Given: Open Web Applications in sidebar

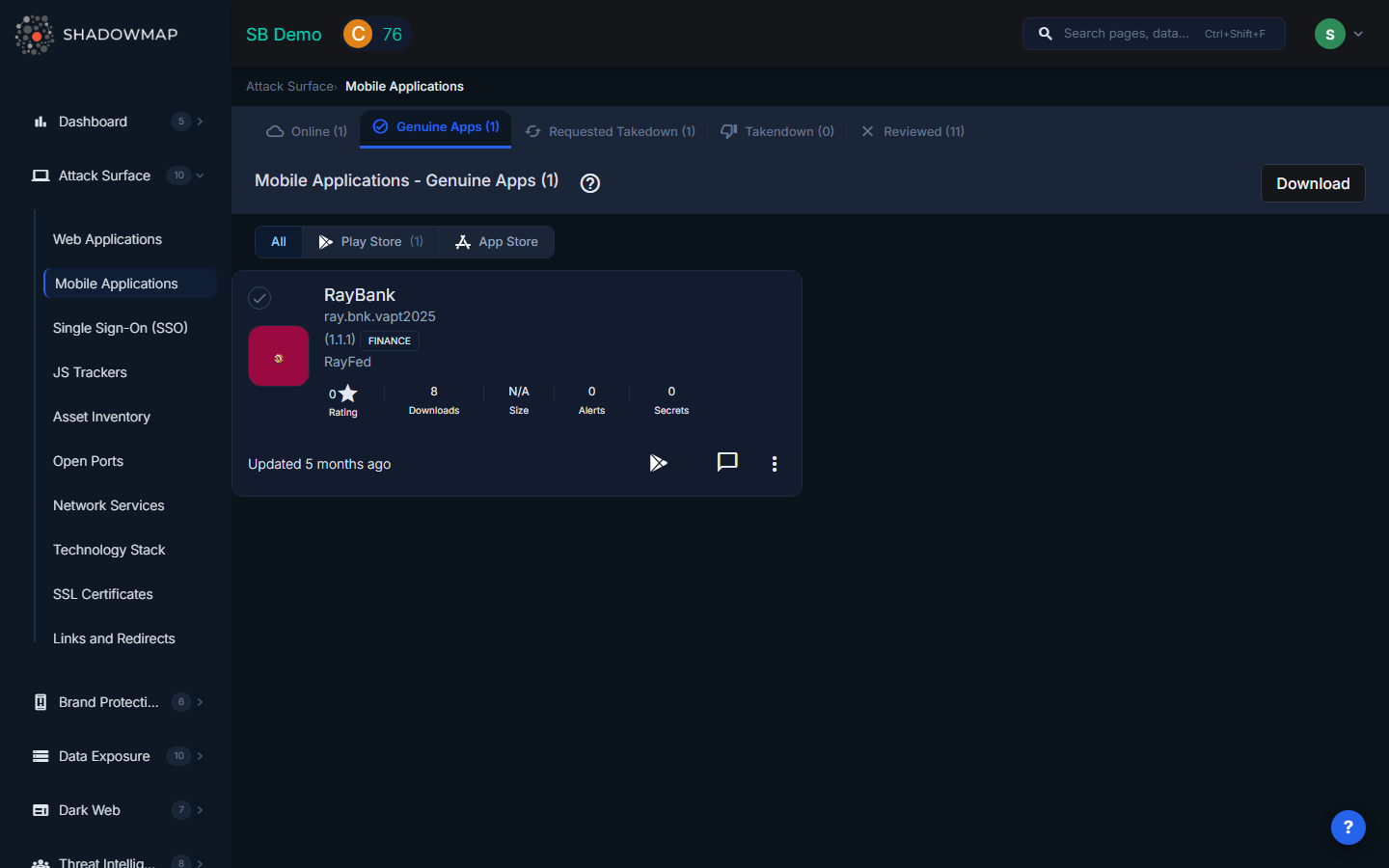Looking at the screenshot, I should (x=107, y=239).
